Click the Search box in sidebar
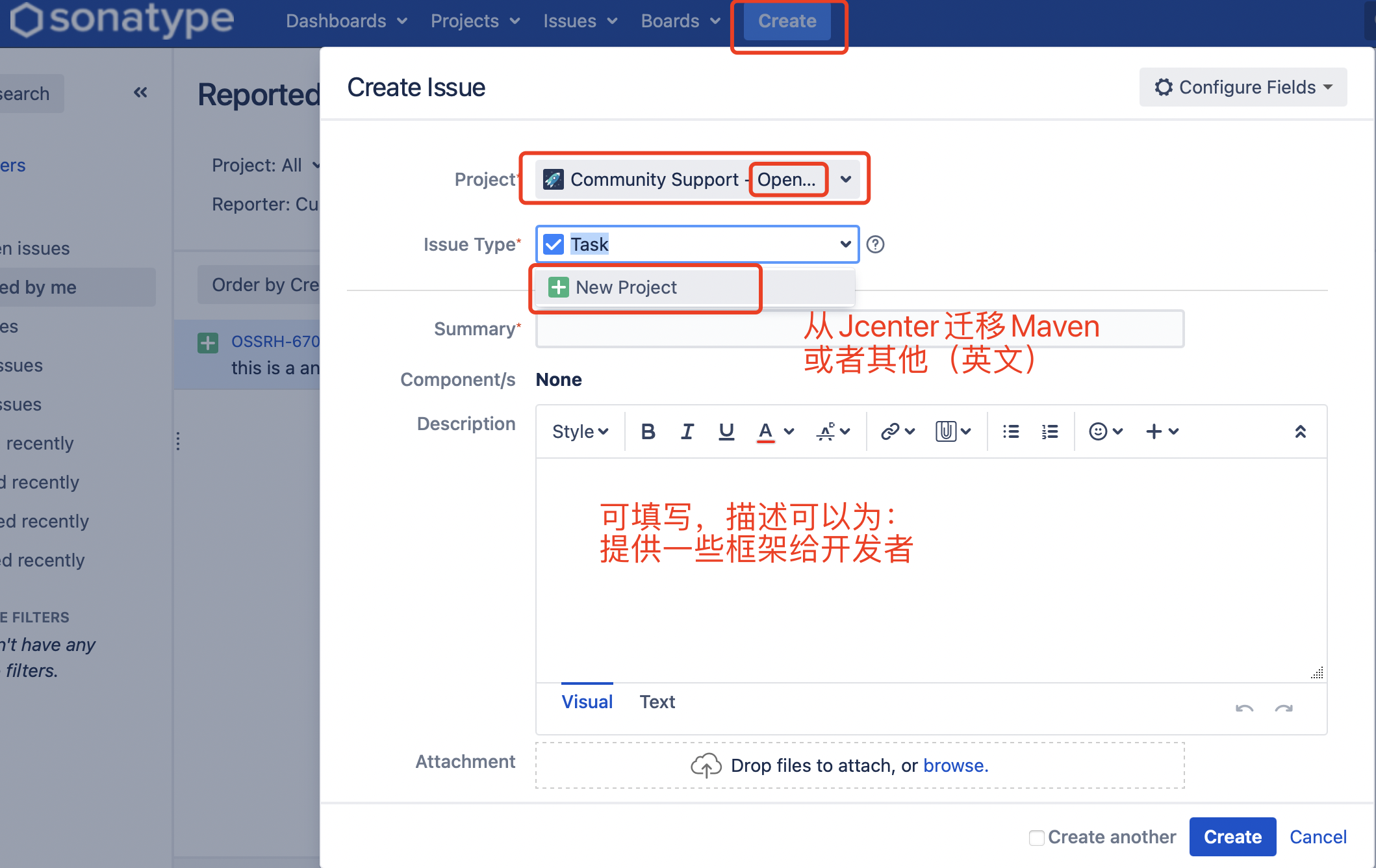This screenshot has height=868, width=1376. point(31,94)
